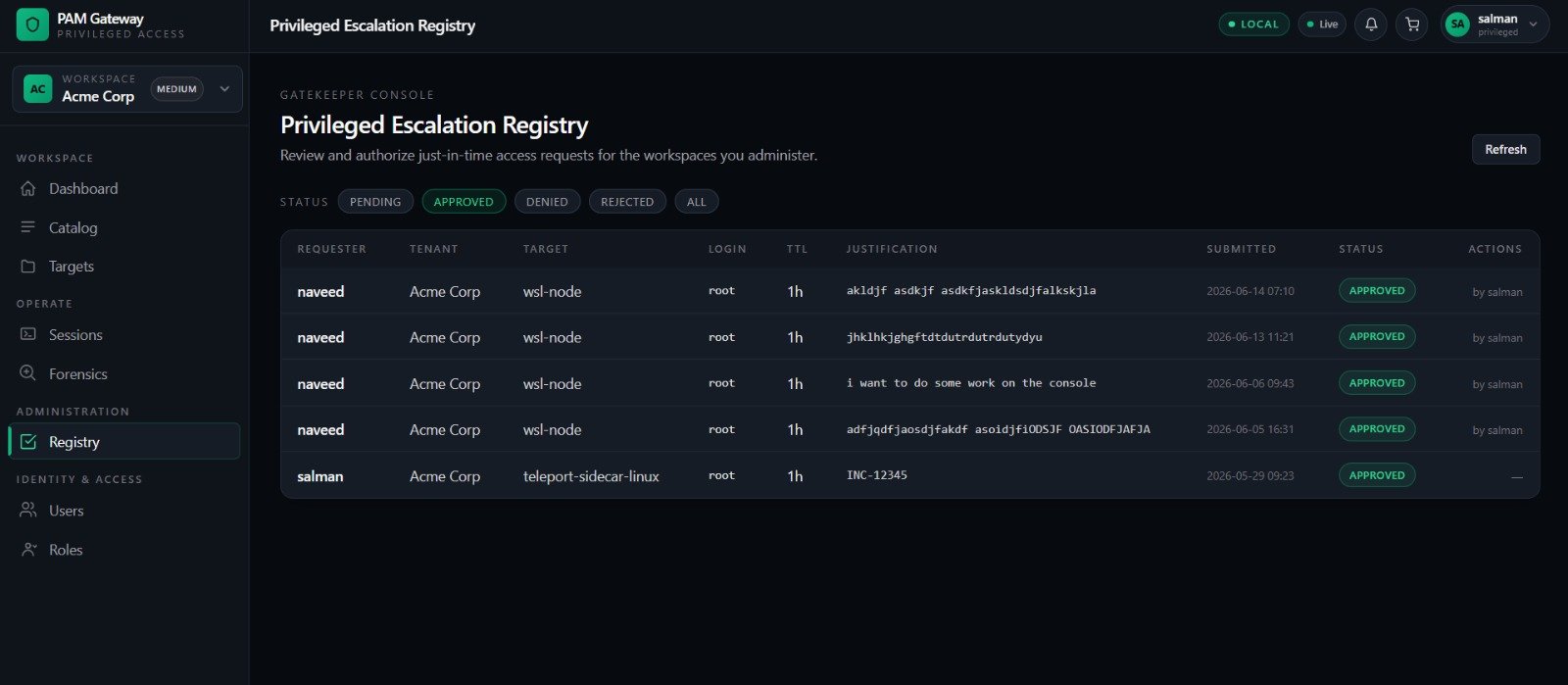Click the Roles person icon
Viewport: 1568px width, 685px height.
click(28, 550)
